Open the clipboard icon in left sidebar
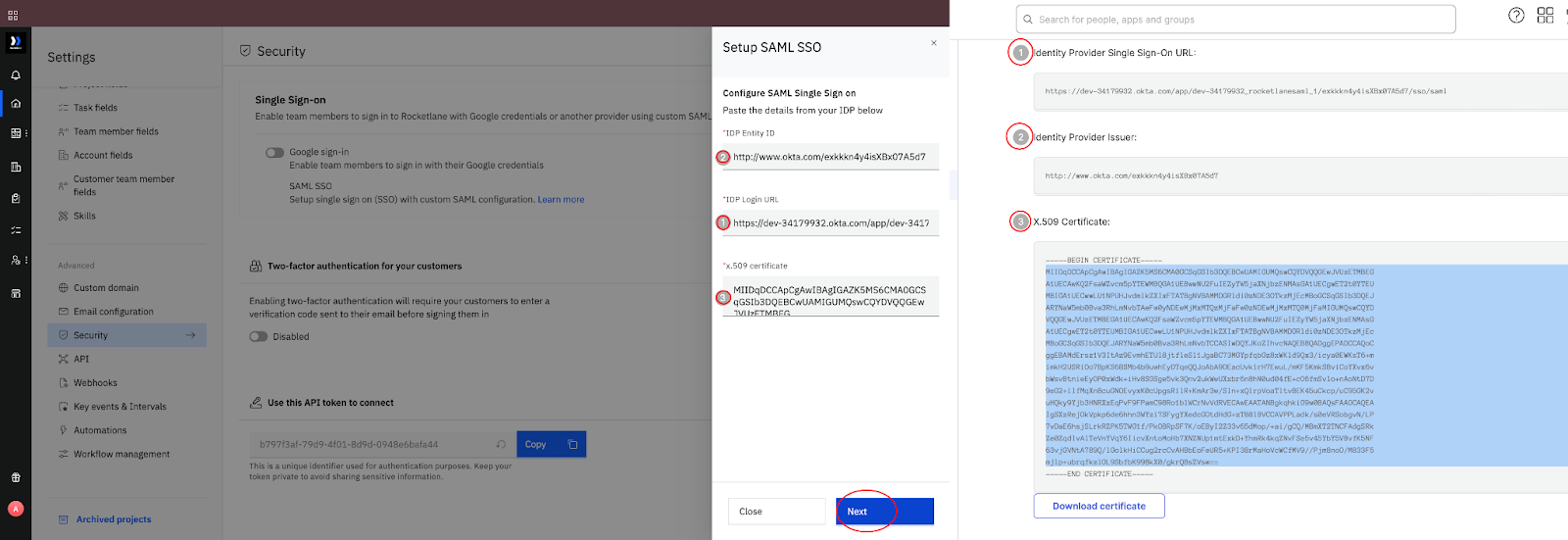 pos(16,198)
